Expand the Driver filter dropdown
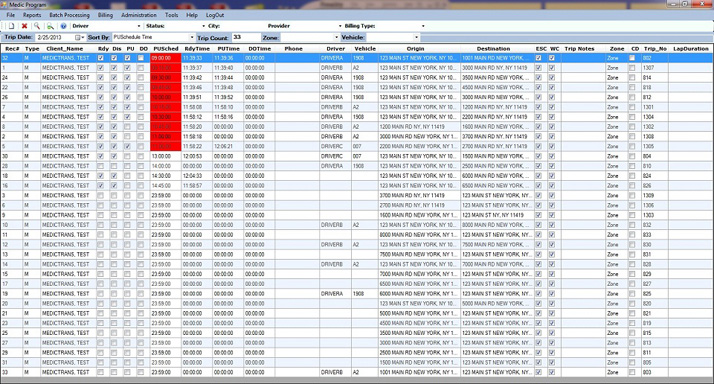The height and width of the screenshot is (384, 714). tap(139, 26)
